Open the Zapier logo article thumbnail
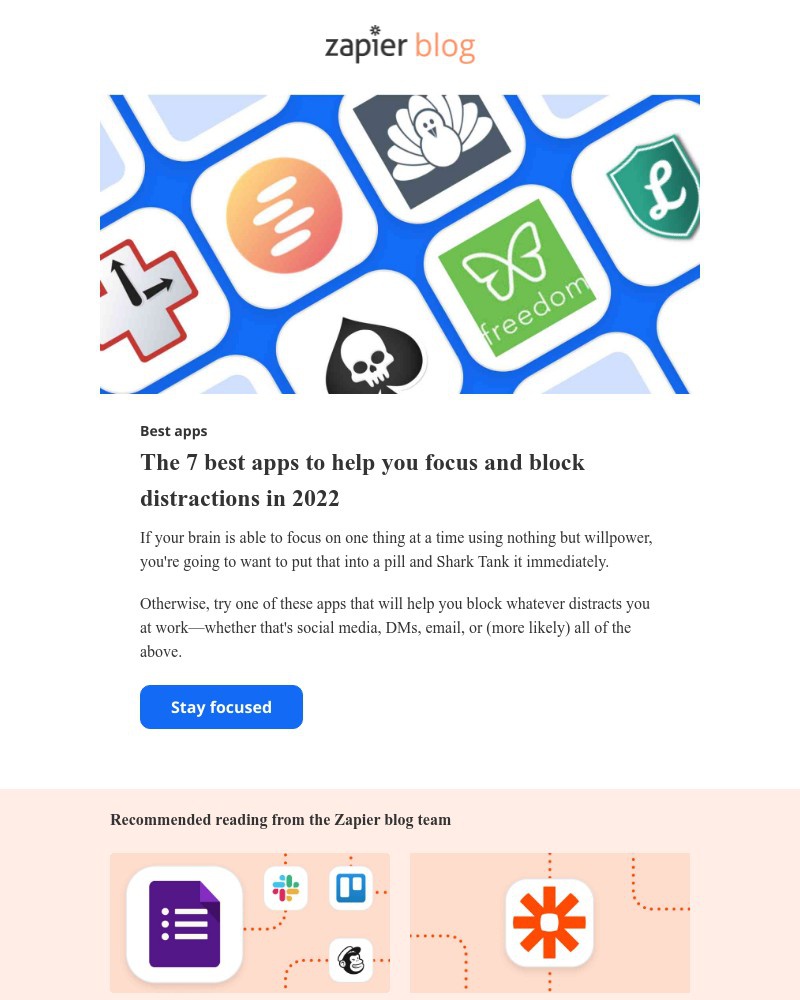The image size is (800, 1000). point(550,922)
